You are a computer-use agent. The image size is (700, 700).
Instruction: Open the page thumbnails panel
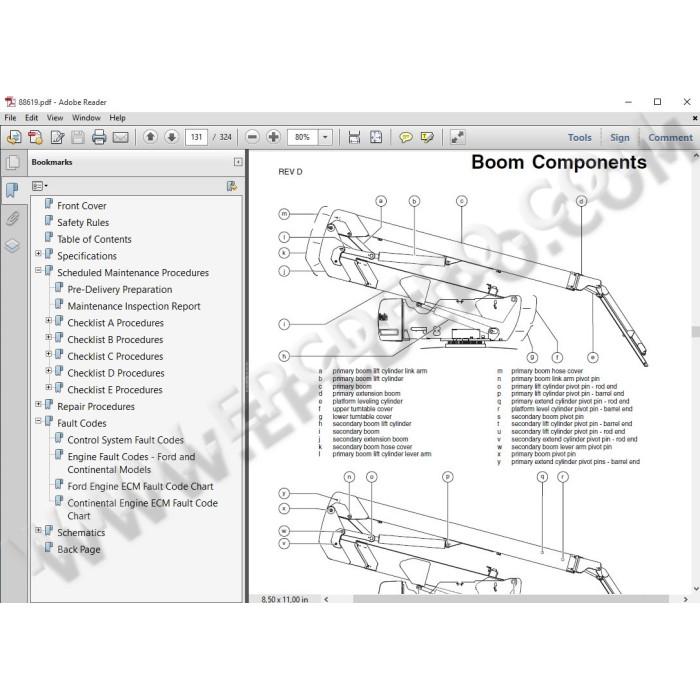[x=12, y=162]
